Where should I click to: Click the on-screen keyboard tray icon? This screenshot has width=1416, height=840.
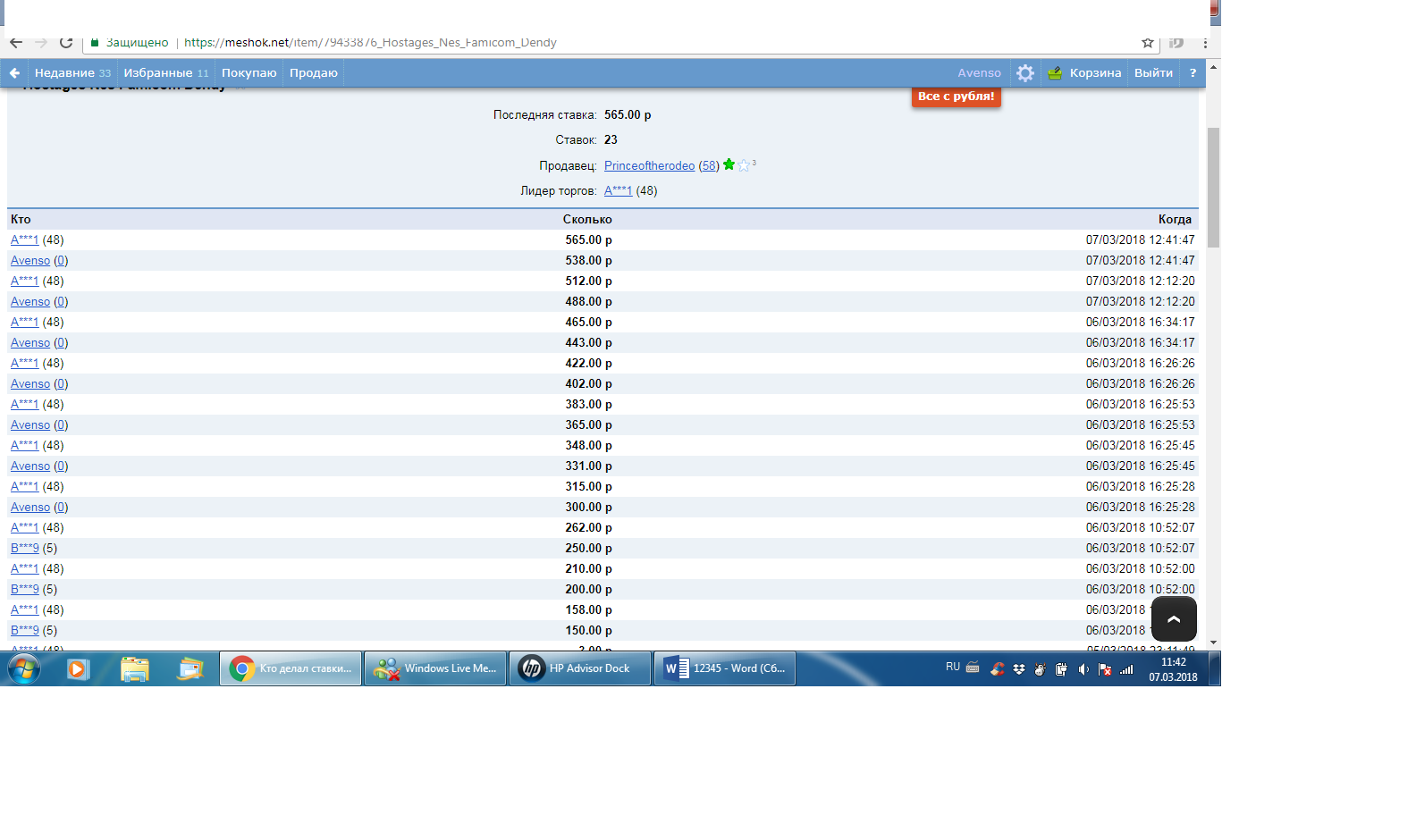click(973, 668)
